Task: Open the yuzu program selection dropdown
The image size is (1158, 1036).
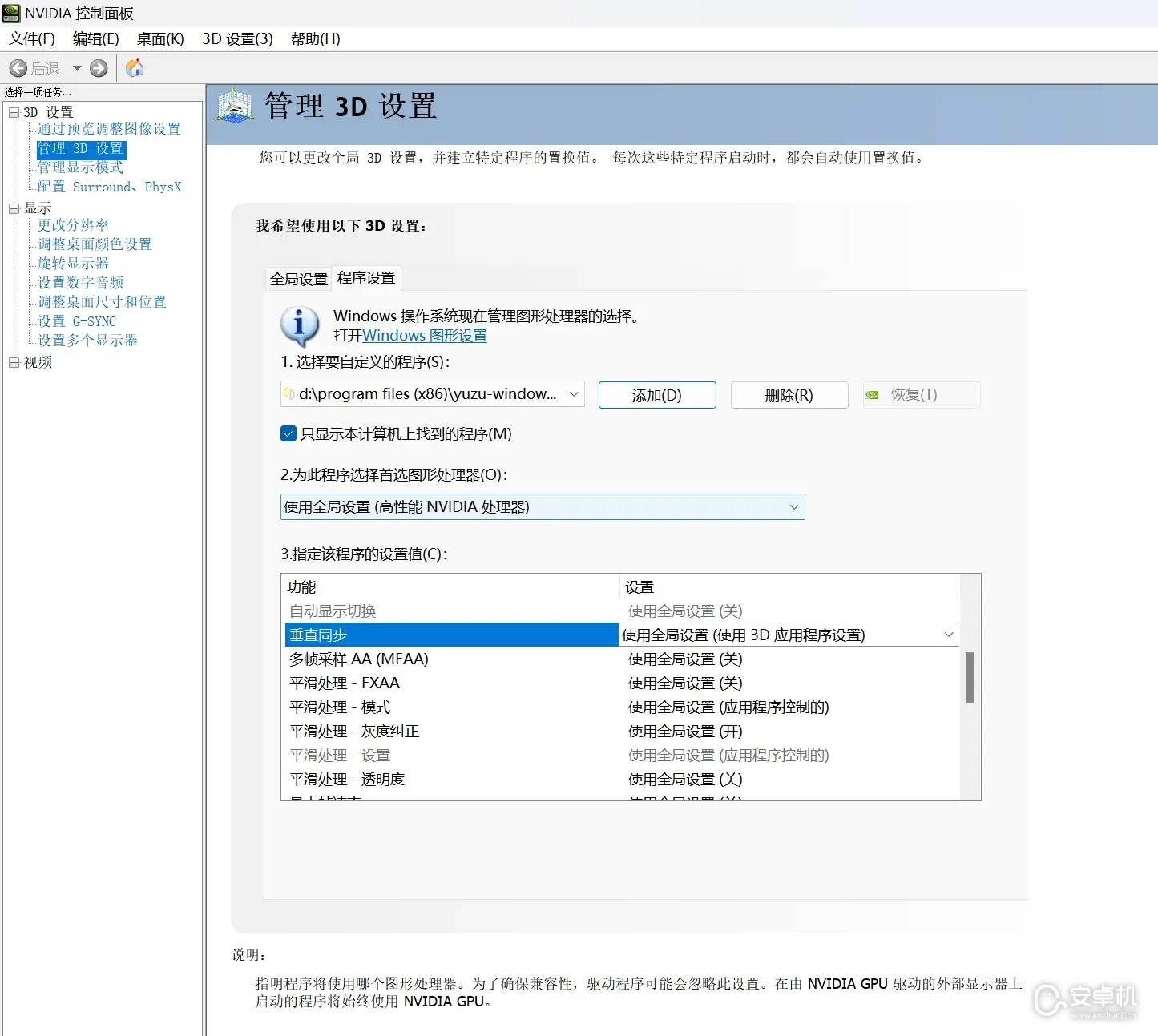Action: point(433,394)
